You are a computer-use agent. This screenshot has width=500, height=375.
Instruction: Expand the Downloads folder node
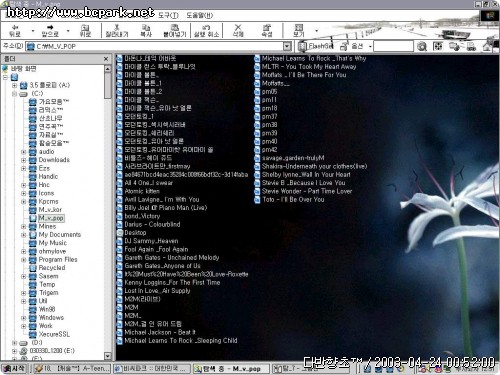[x=24, y=160]
